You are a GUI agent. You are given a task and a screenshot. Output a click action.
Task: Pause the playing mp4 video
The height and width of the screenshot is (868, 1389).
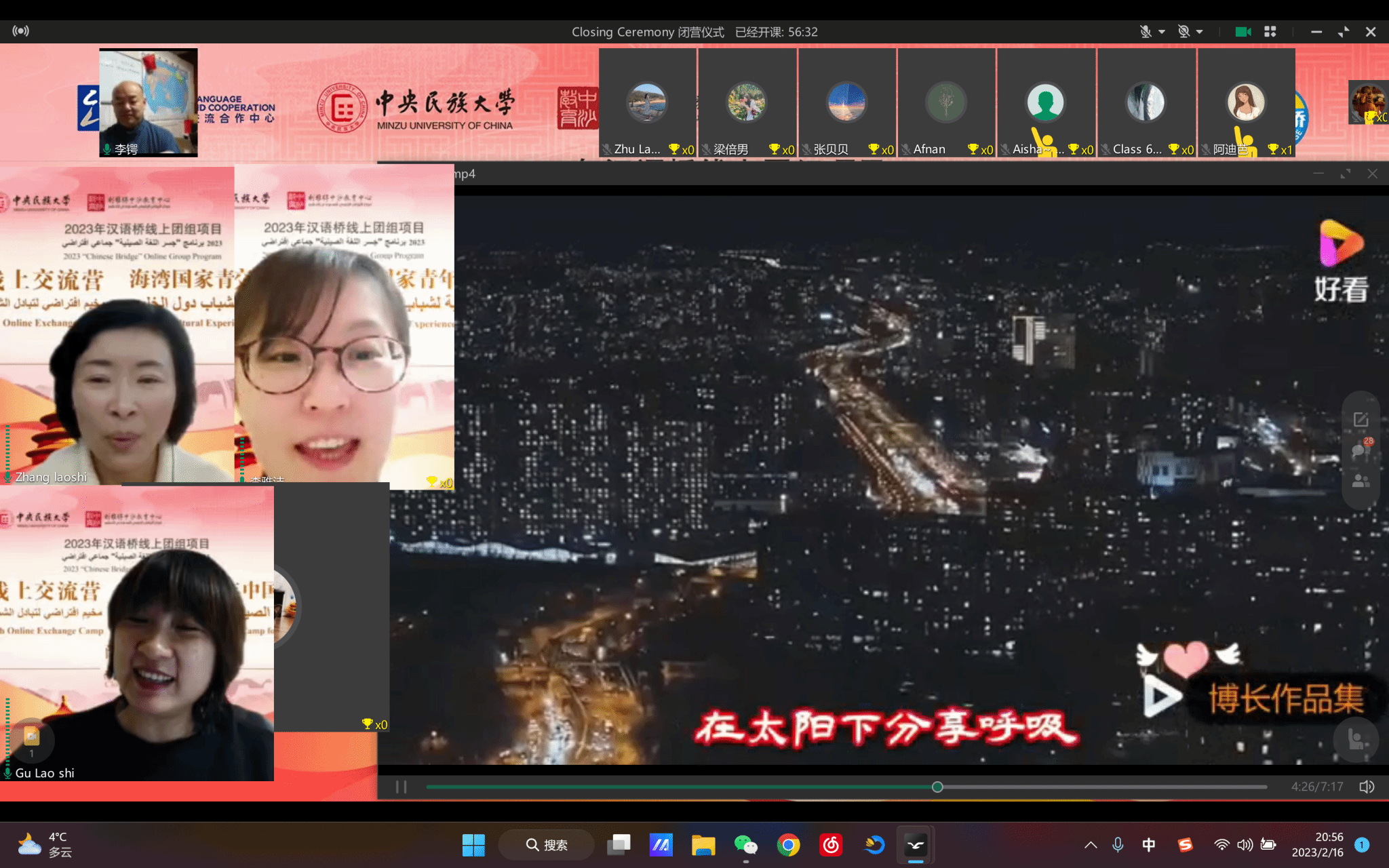pyautogui.click(x=401, y=787)
